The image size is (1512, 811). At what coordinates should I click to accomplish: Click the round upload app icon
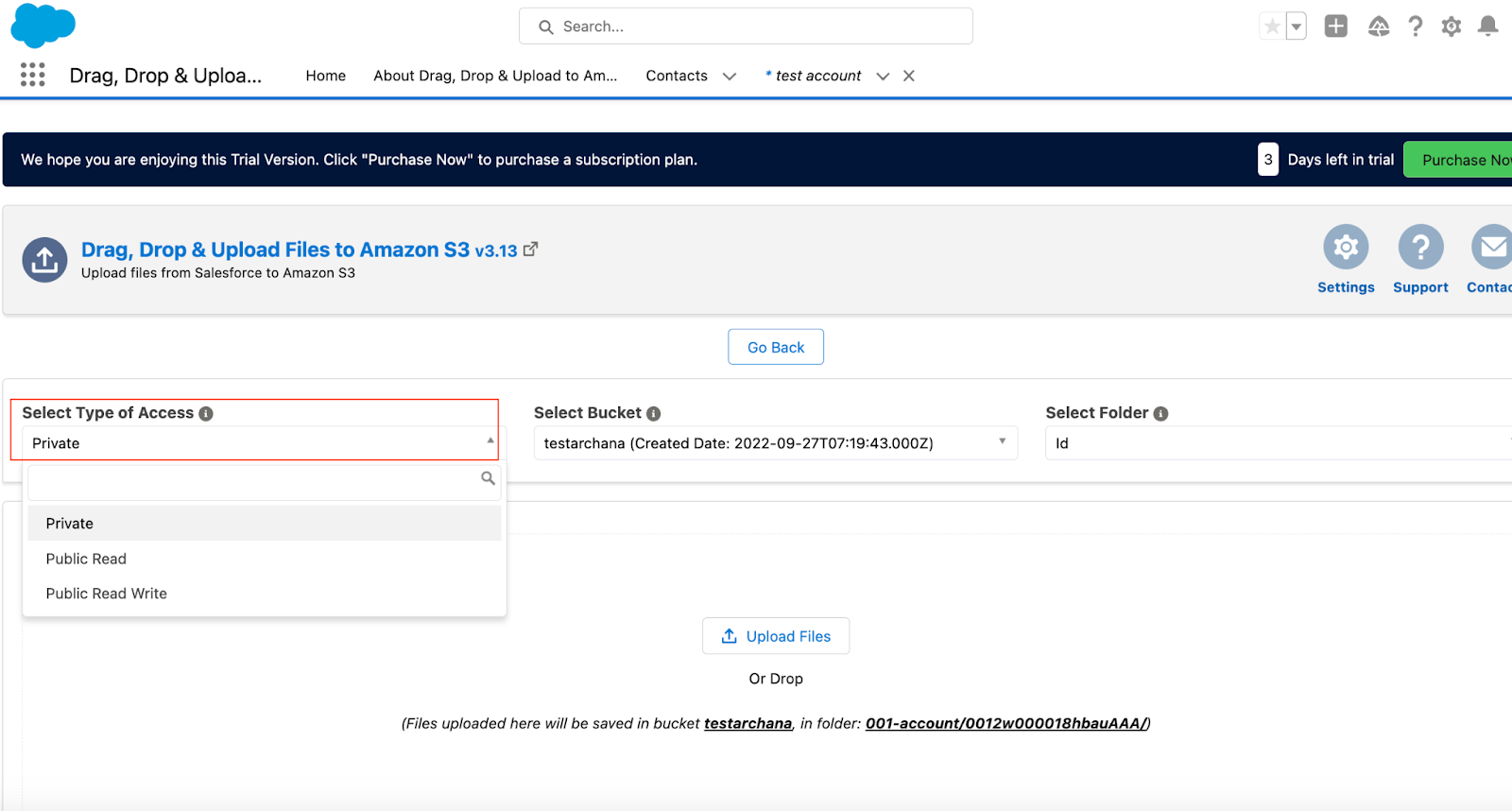pyautogui.click(x=44, y=260)
